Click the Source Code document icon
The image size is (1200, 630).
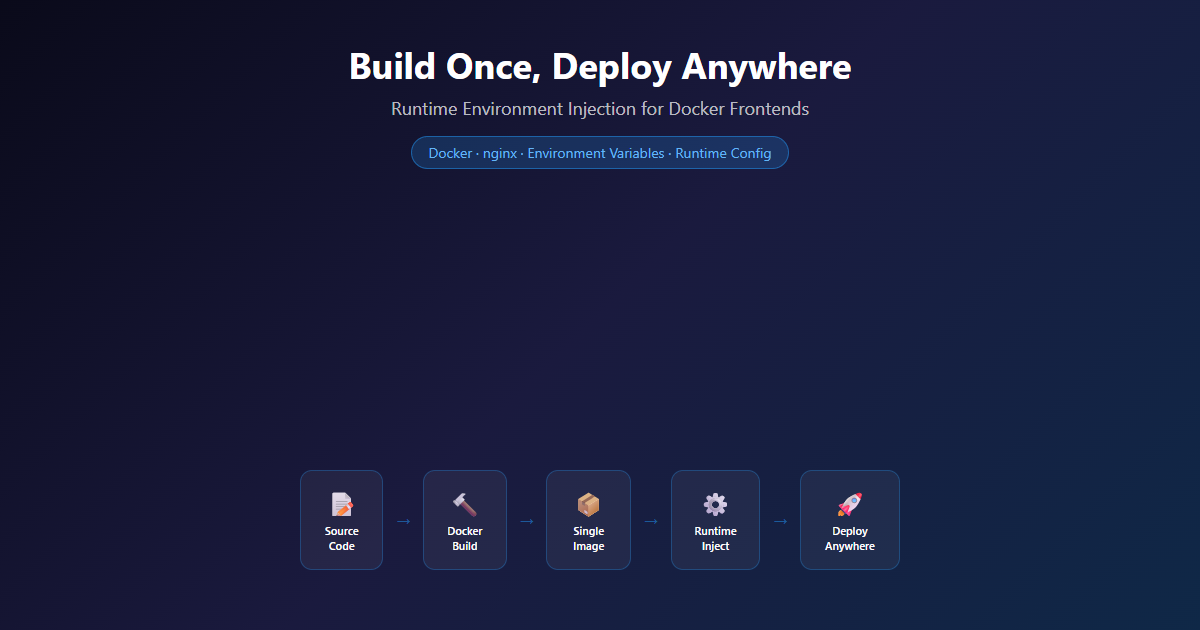(342, 505)
